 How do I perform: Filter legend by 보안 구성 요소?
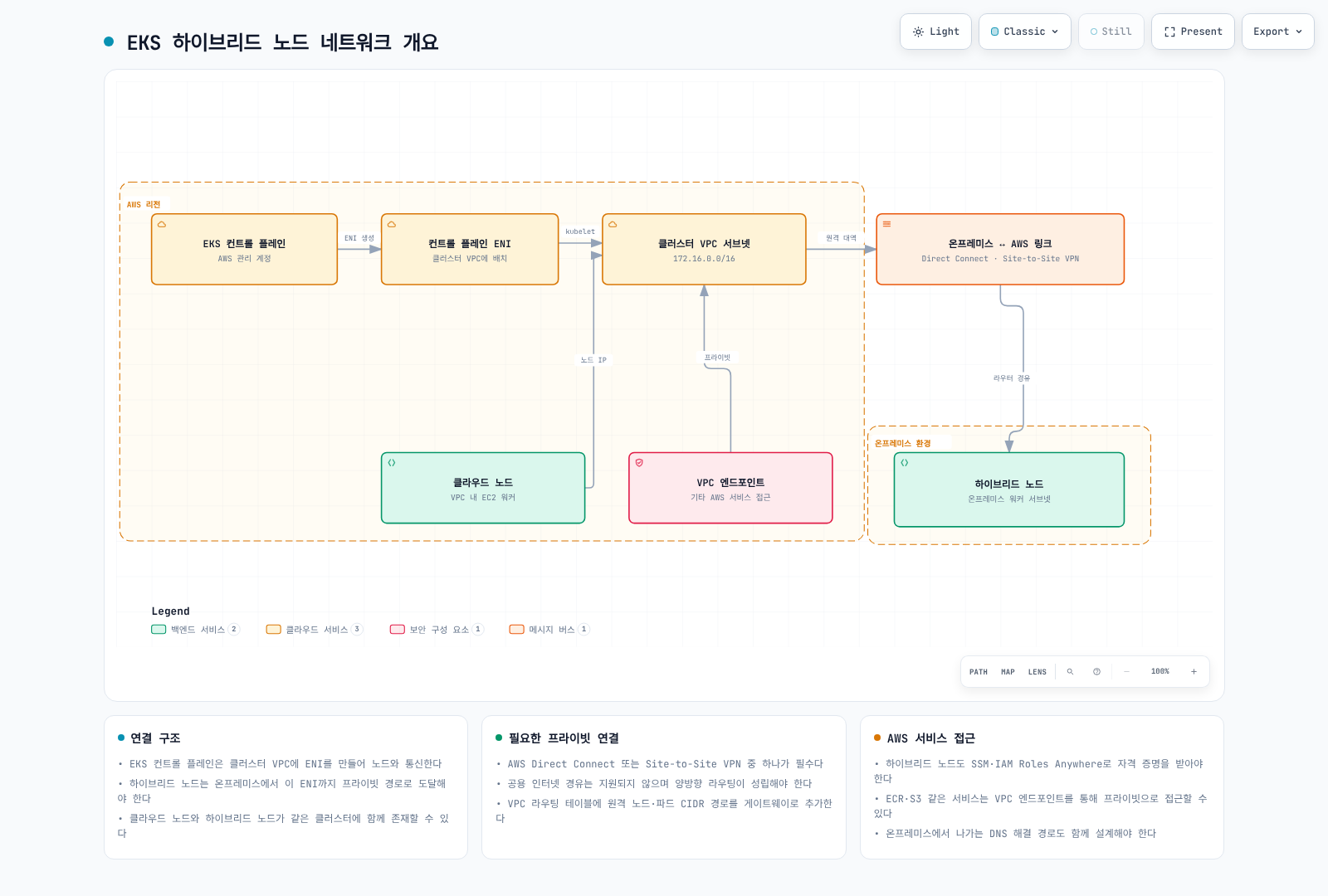[x=437, y=630]
